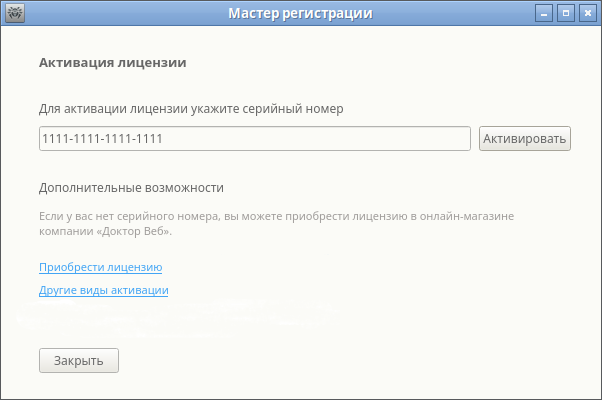Image resolution: width=602 pixels, height=400 pixels.
Task: Select the Активация лицензии heading text
Action: (112, 63)
